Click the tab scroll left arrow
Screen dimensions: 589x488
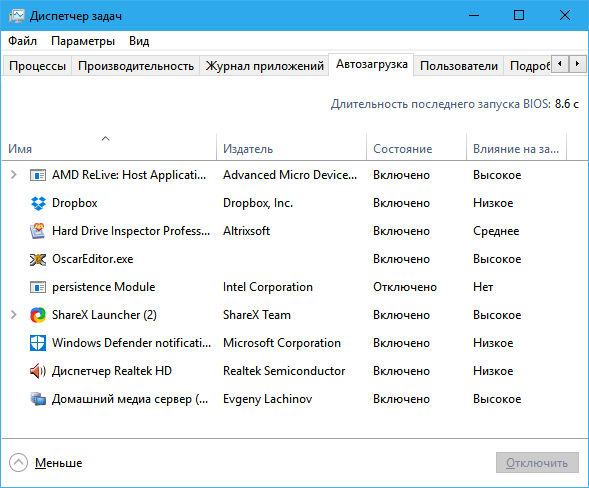pyautogui.click(x=560, y=64)
